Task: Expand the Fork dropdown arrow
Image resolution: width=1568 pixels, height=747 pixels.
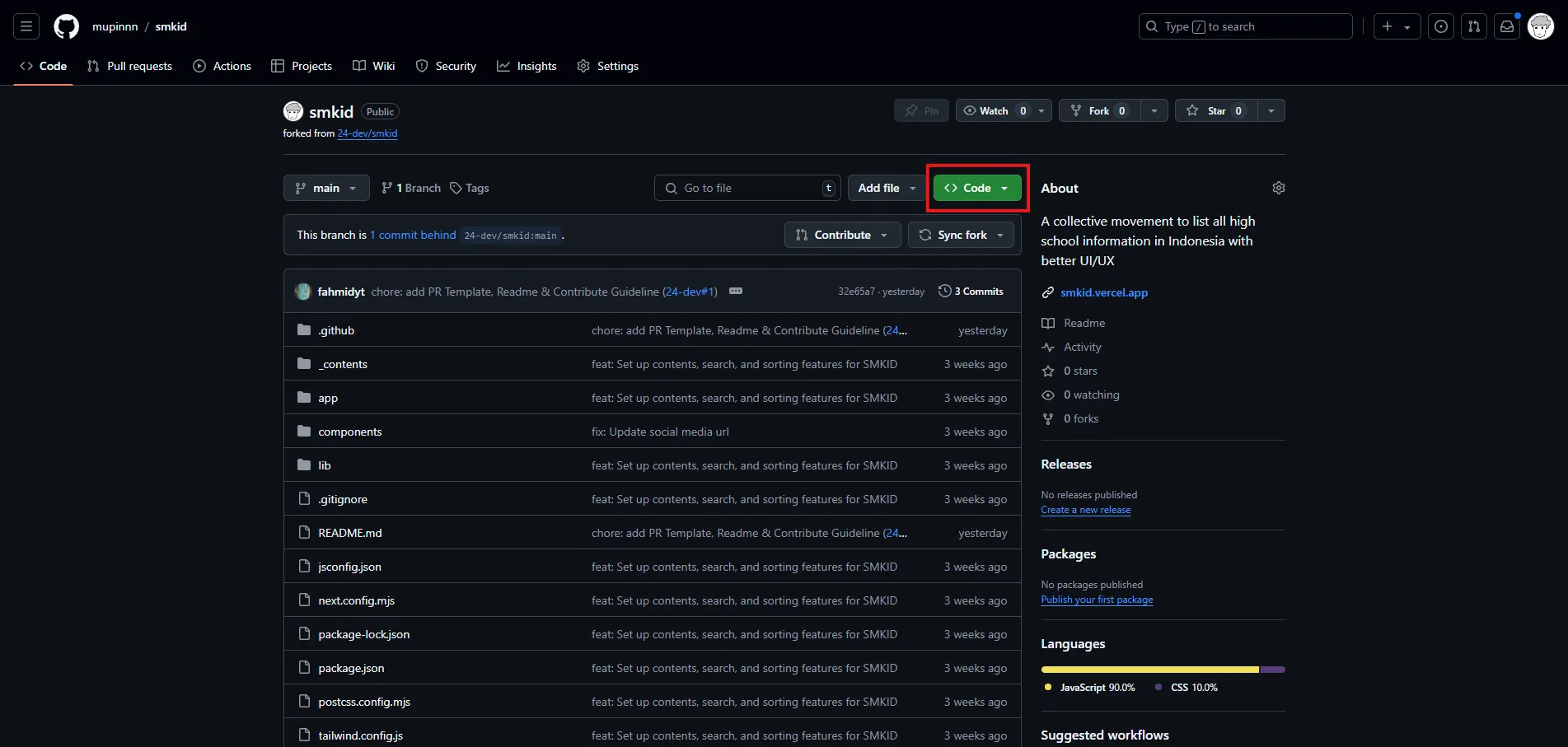Action: [x=1154, y=110]
